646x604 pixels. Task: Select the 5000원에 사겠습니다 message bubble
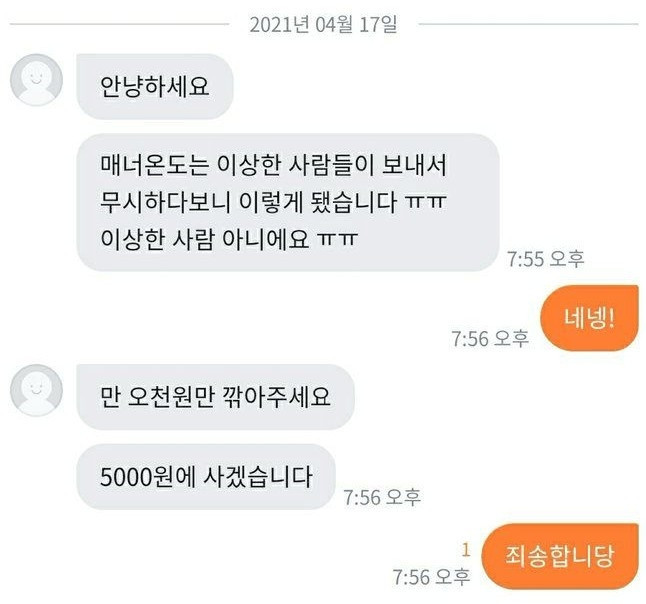(206, 477)
